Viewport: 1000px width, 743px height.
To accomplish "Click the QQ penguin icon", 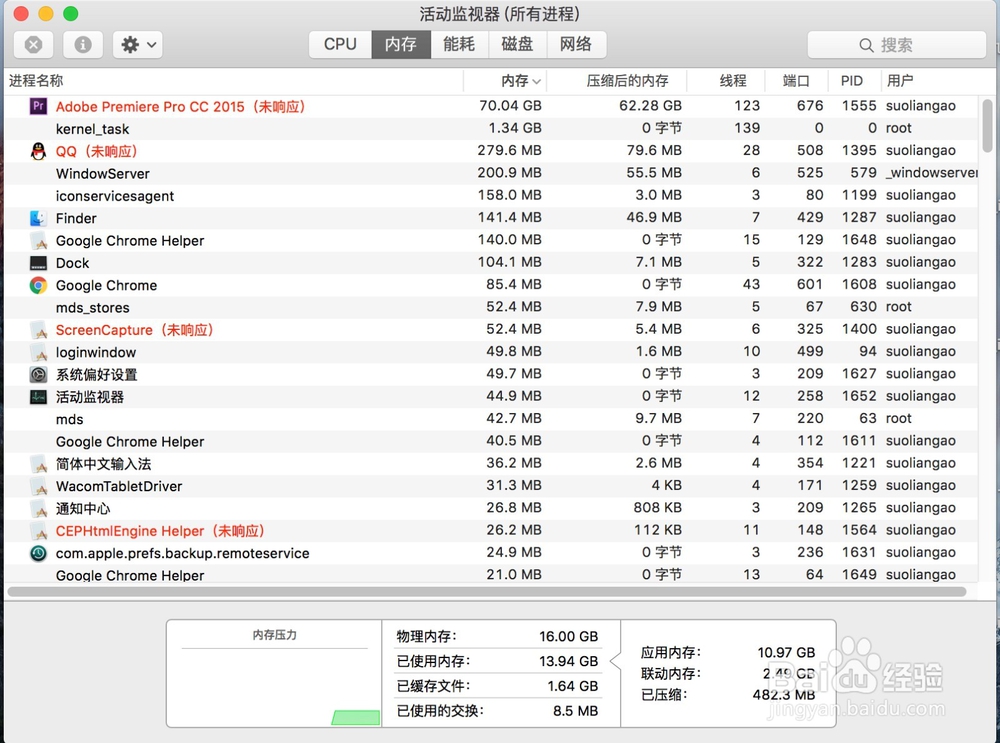I will tap(38, 151).
